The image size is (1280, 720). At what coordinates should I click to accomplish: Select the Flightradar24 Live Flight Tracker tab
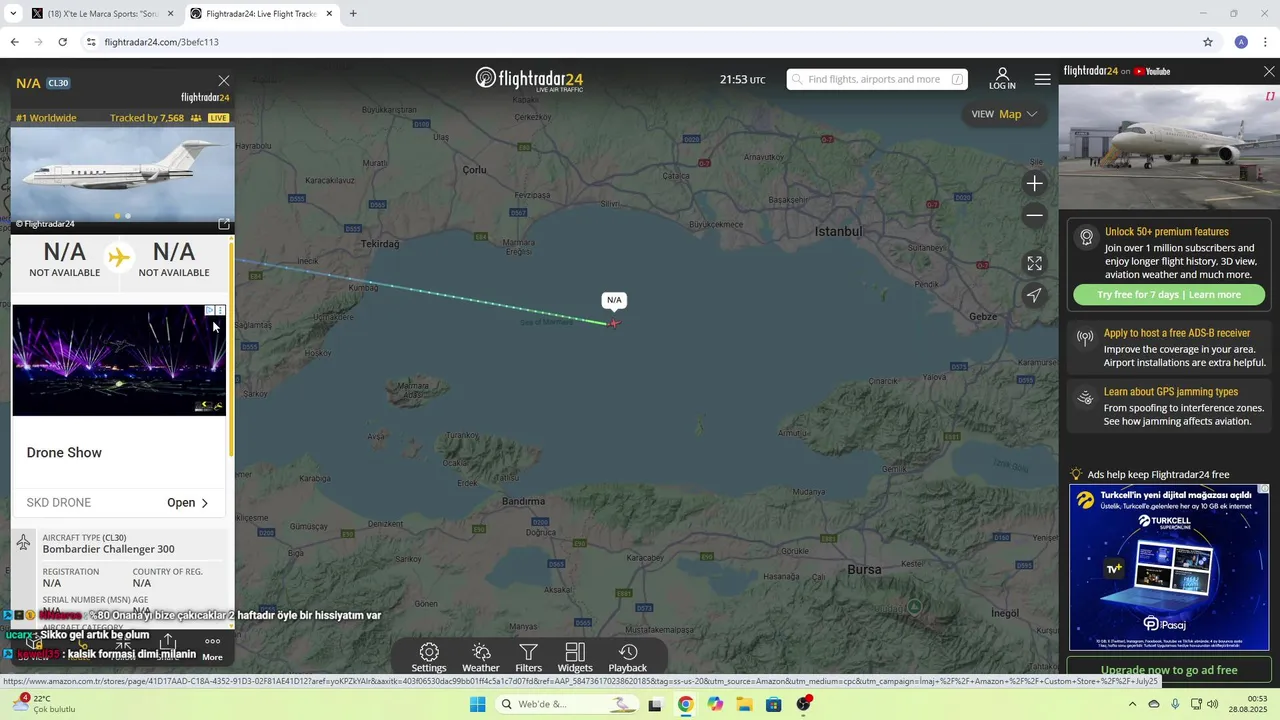coord(262,14)
